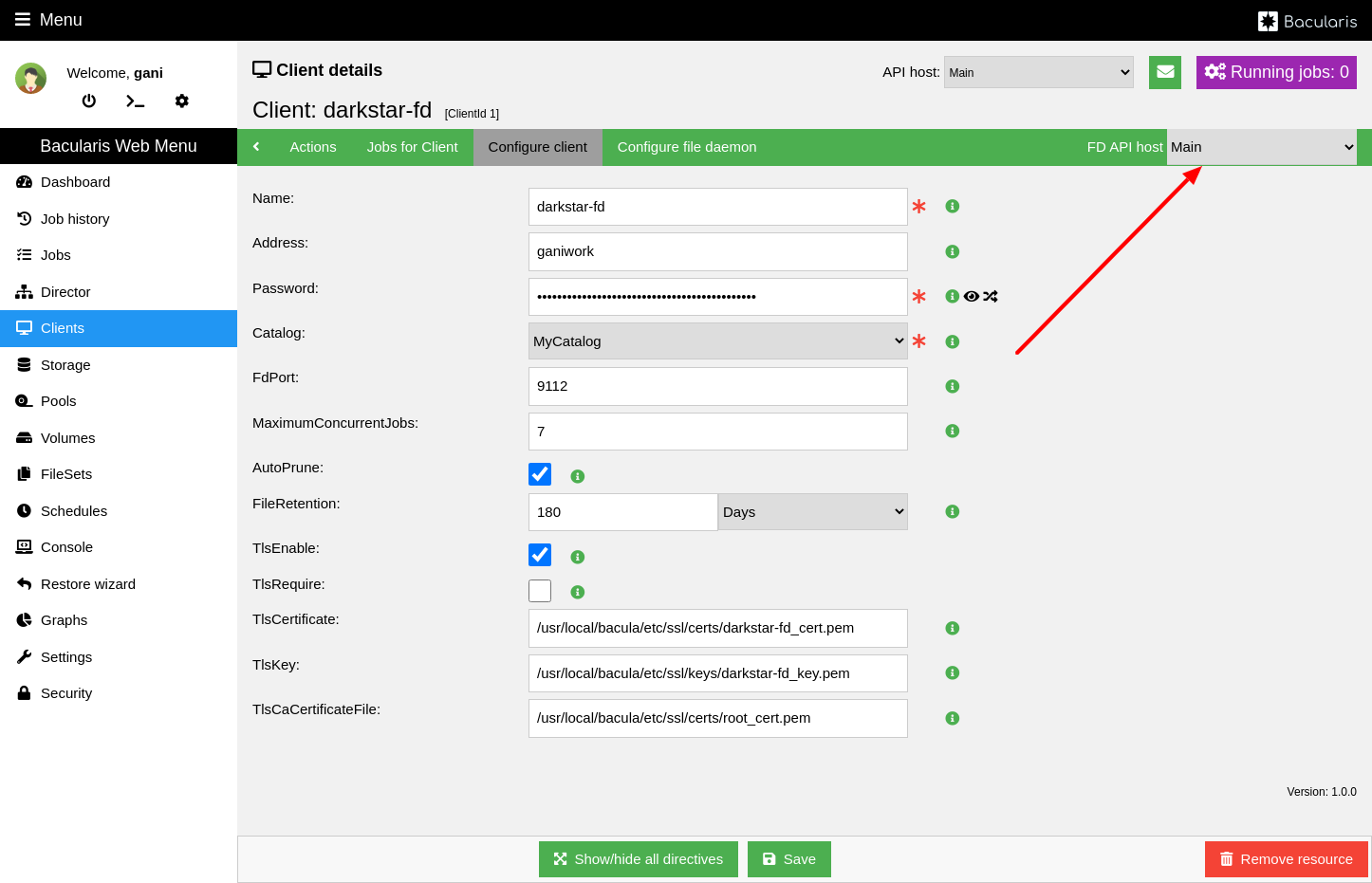Open Settings in sidebar

point(119,657)
